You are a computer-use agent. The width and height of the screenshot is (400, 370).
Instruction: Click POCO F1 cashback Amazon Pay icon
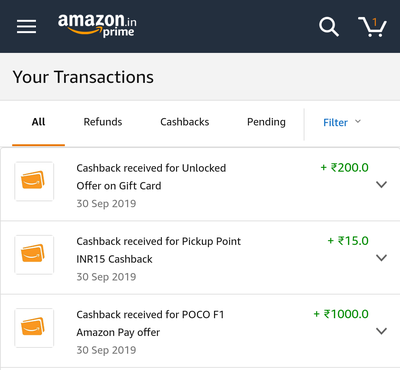(34, 328)
